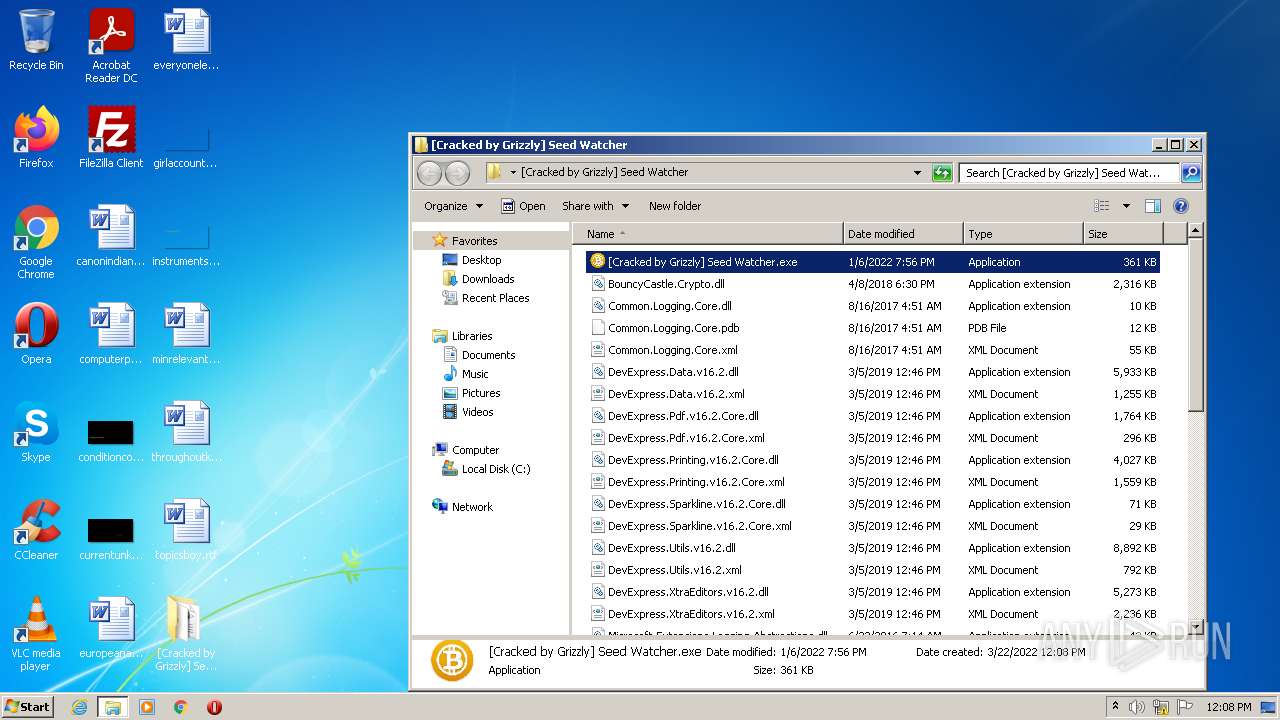Click Opera icon on taskbar
This screenshot has width=1280, height=720.
click(x=214, y=707)
